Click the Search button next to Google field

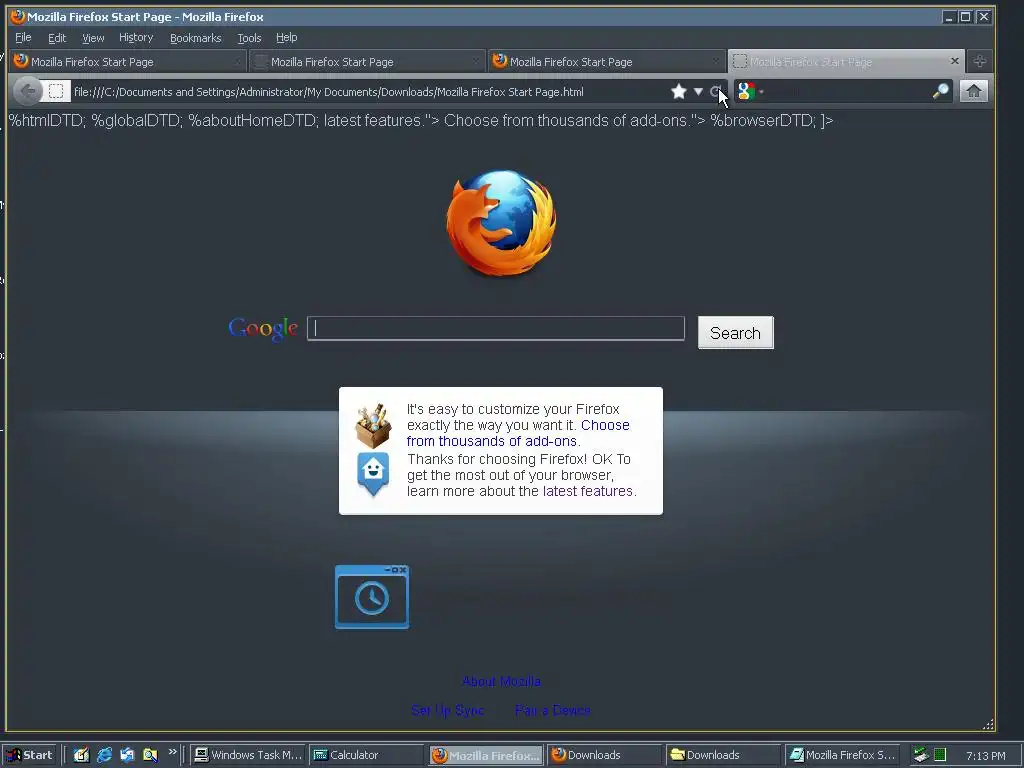pos(735,332)
